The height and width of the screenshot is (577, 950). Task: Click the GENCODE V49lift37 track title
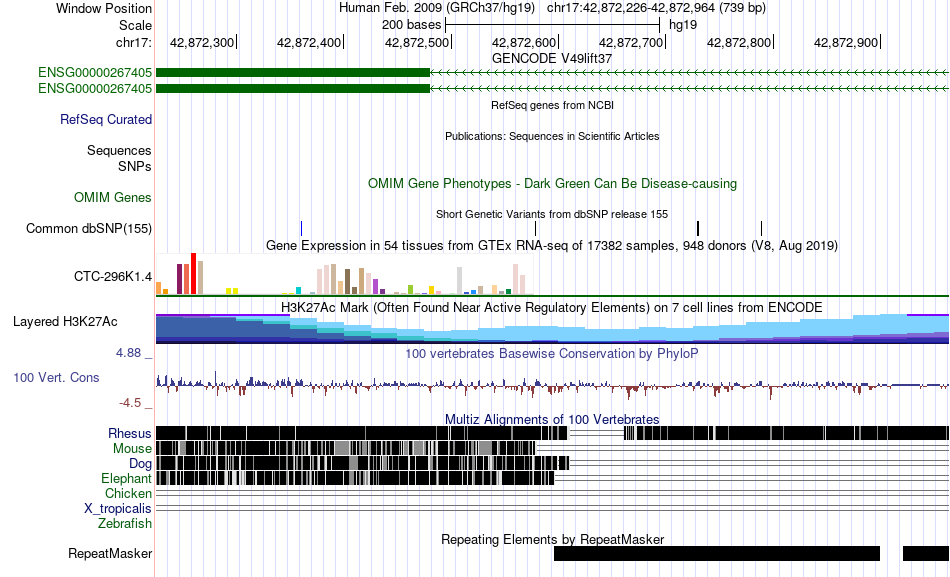[x=552, y=59]
